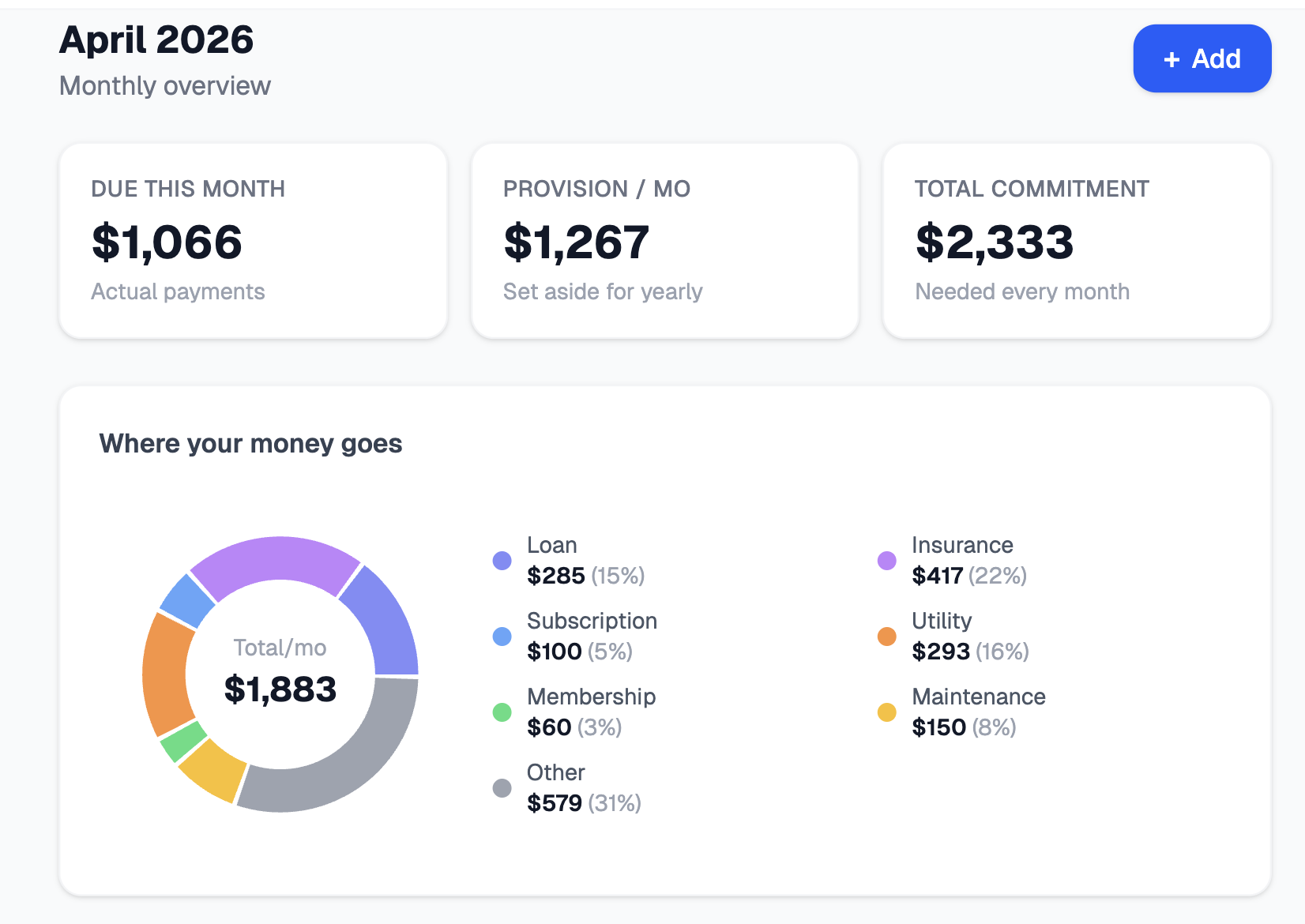1305x924 pixels.
Task: Click the green Membership legend dot
Action: tap(502, 712)
